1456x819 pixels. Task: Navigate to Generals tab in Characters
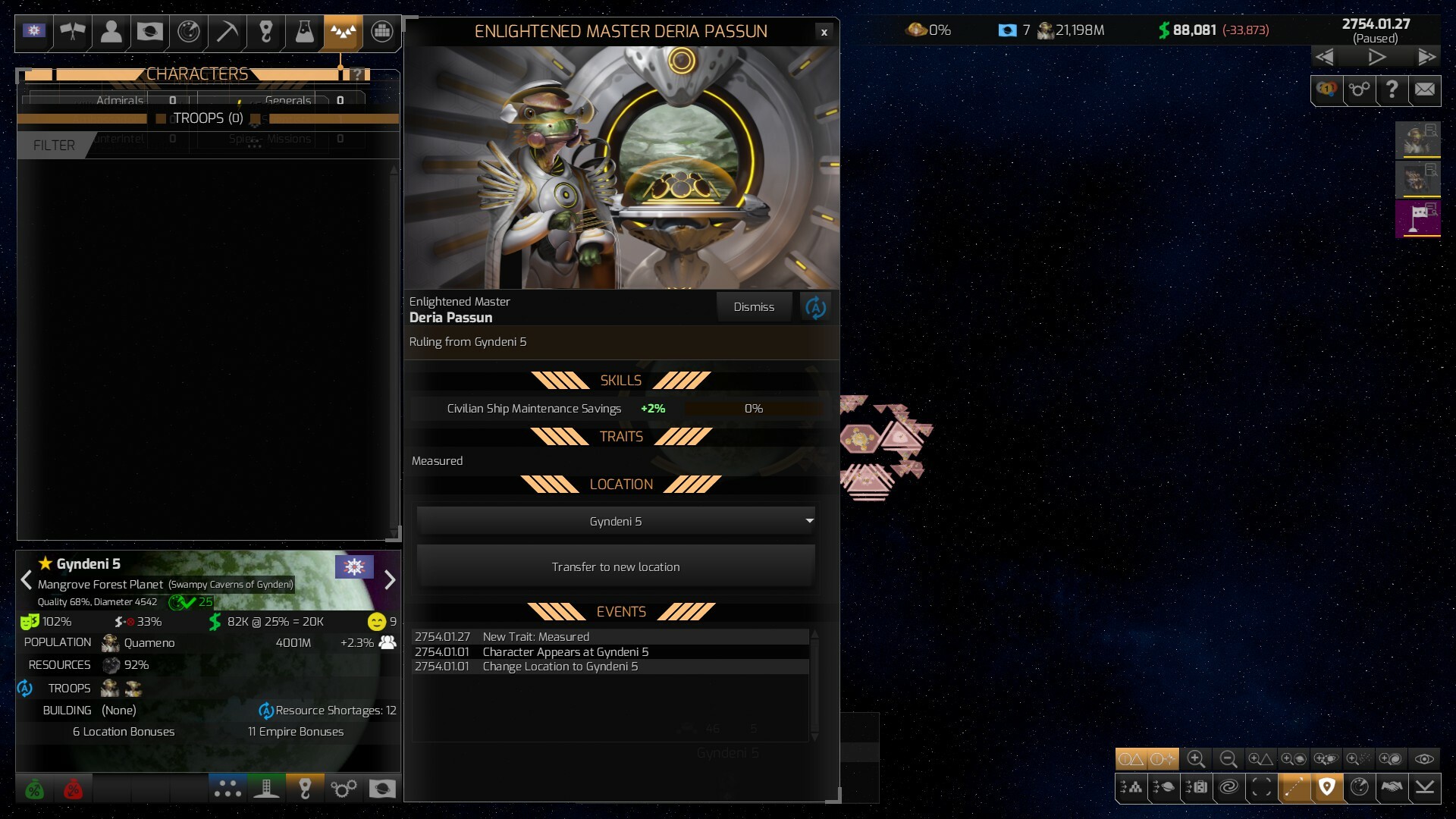click(289, 99)
